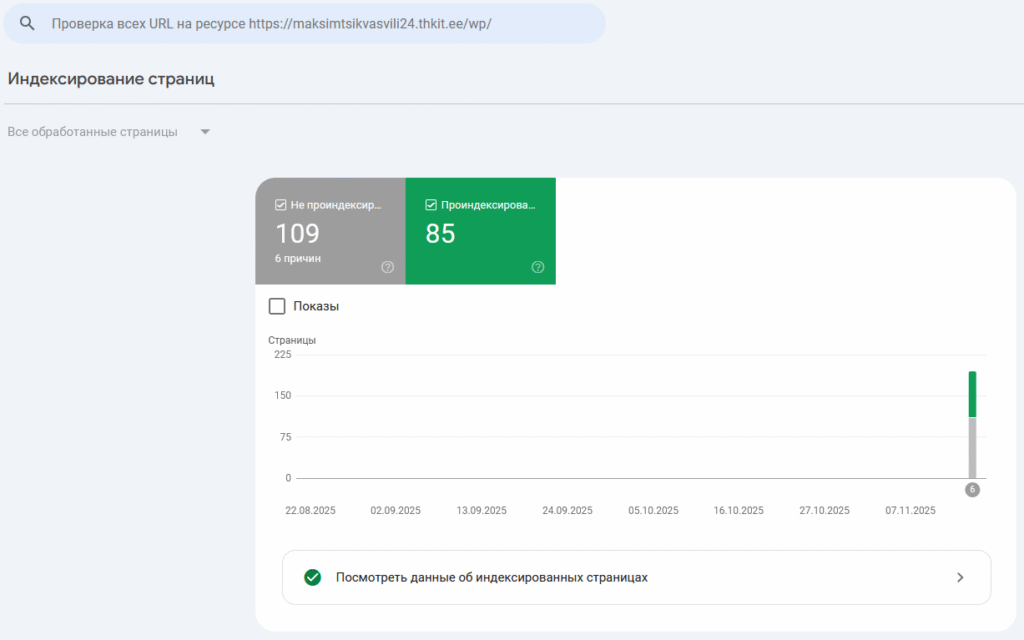The width and height of the screenshot is (1024, 640).
Task: Click the arrow beside 'Все обработанные страницы'
Action: coord(205,132)
